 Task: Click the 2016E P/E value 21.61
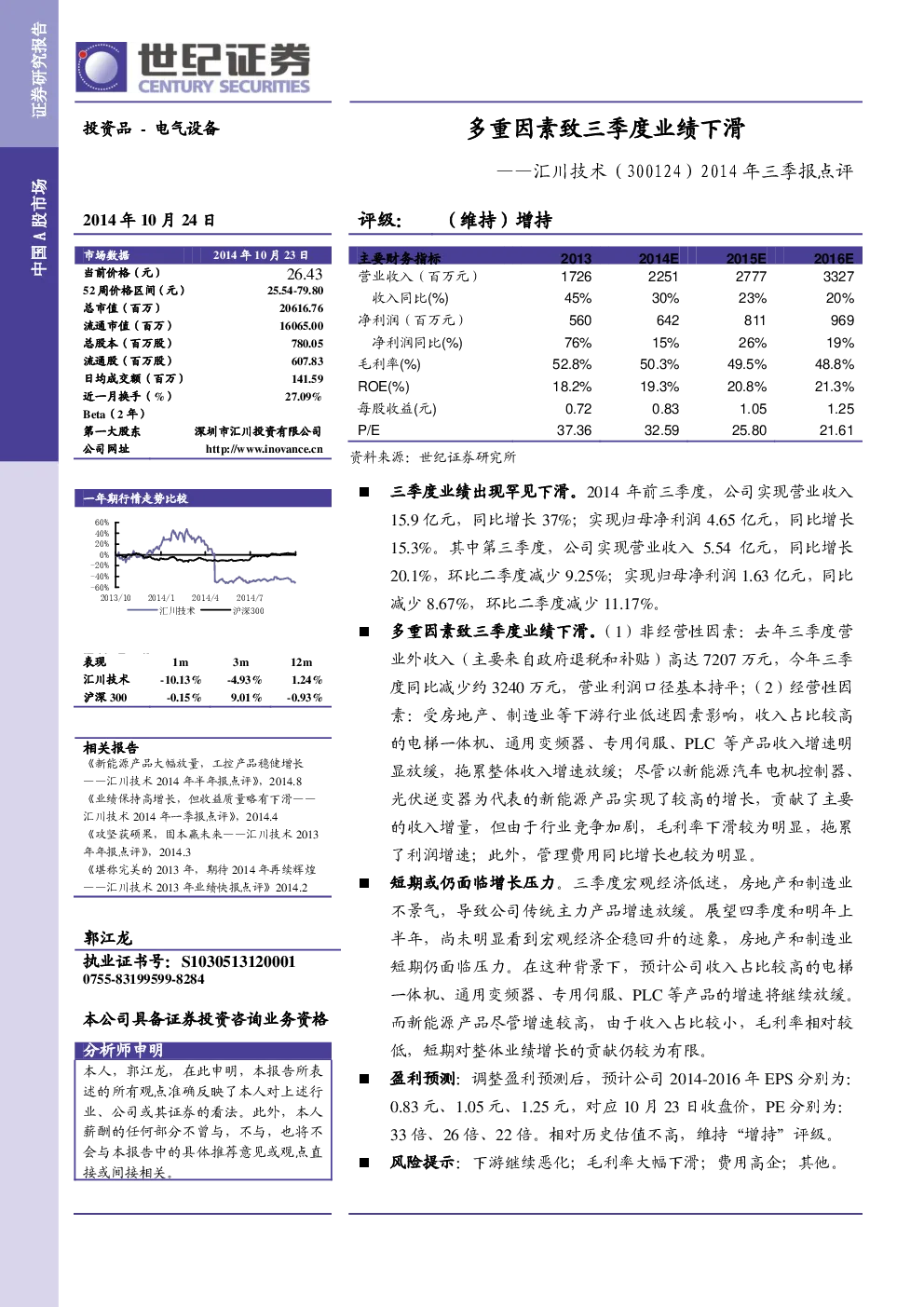pyautogui.click(x=836, y=430)
